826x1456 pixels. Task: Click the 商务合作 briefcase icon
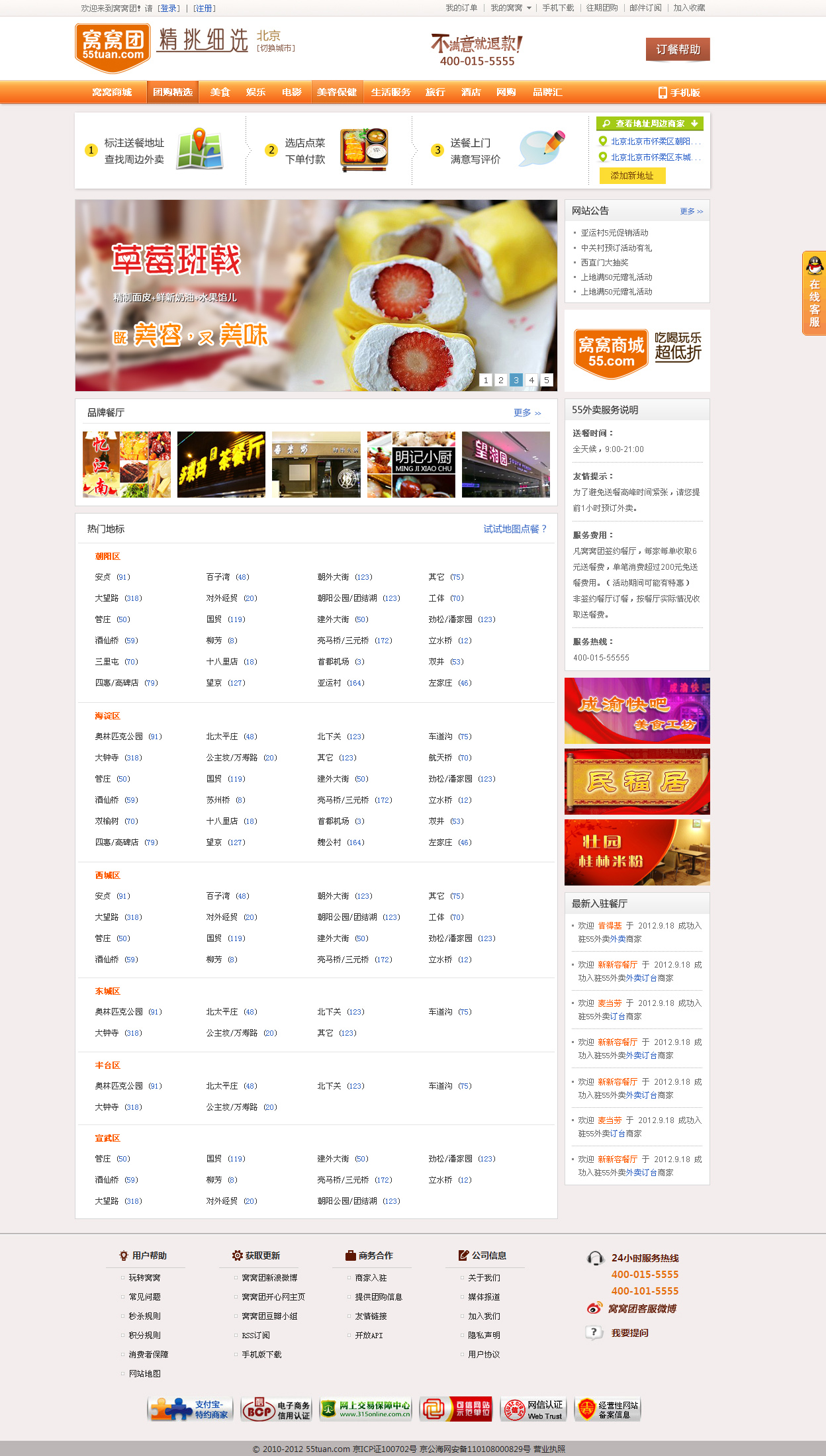(x=351, y=1255)
